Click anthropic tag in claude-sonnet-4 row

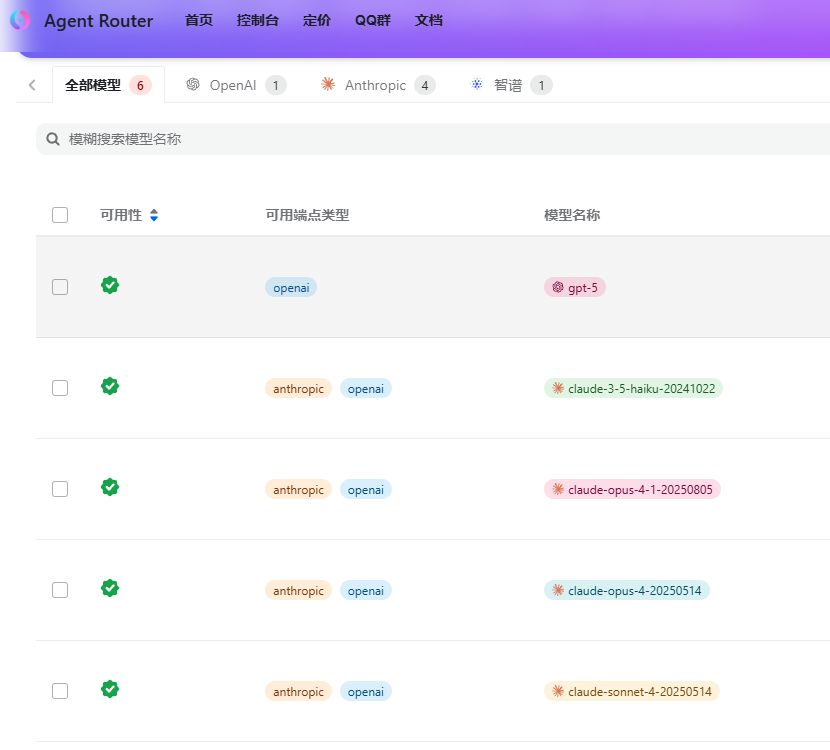(299, 692)
